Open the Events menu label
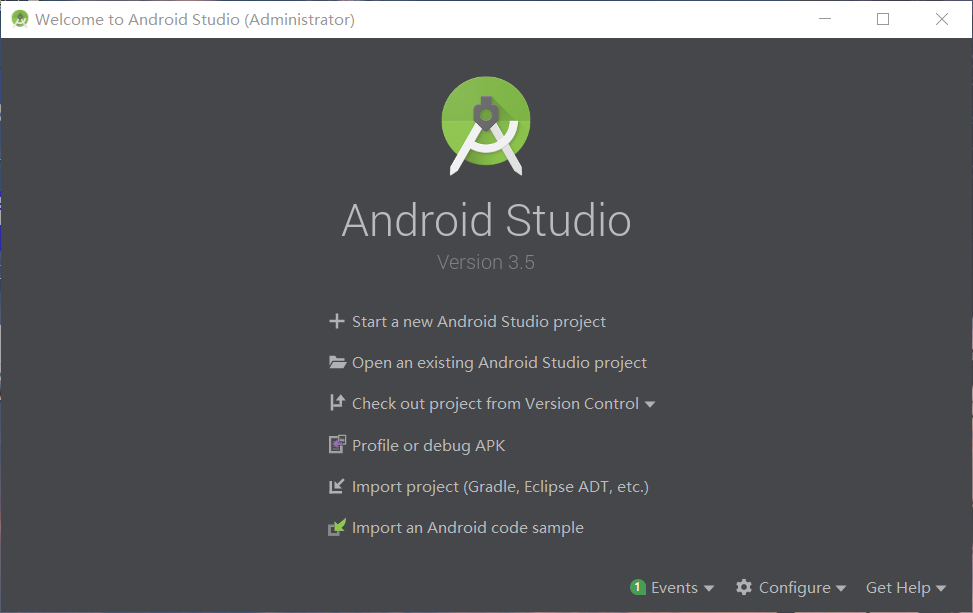This screenshot has height=613, width=973. pyautogui.click(x=674, y=588)
